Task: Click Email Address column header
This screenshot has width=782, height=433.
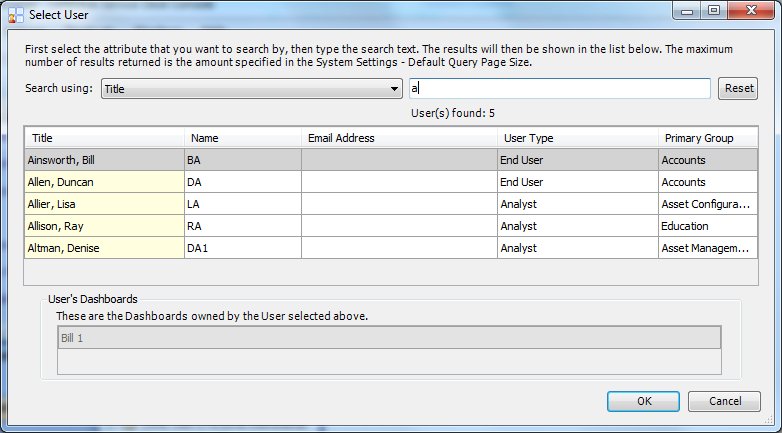Action: click(398, 138)
